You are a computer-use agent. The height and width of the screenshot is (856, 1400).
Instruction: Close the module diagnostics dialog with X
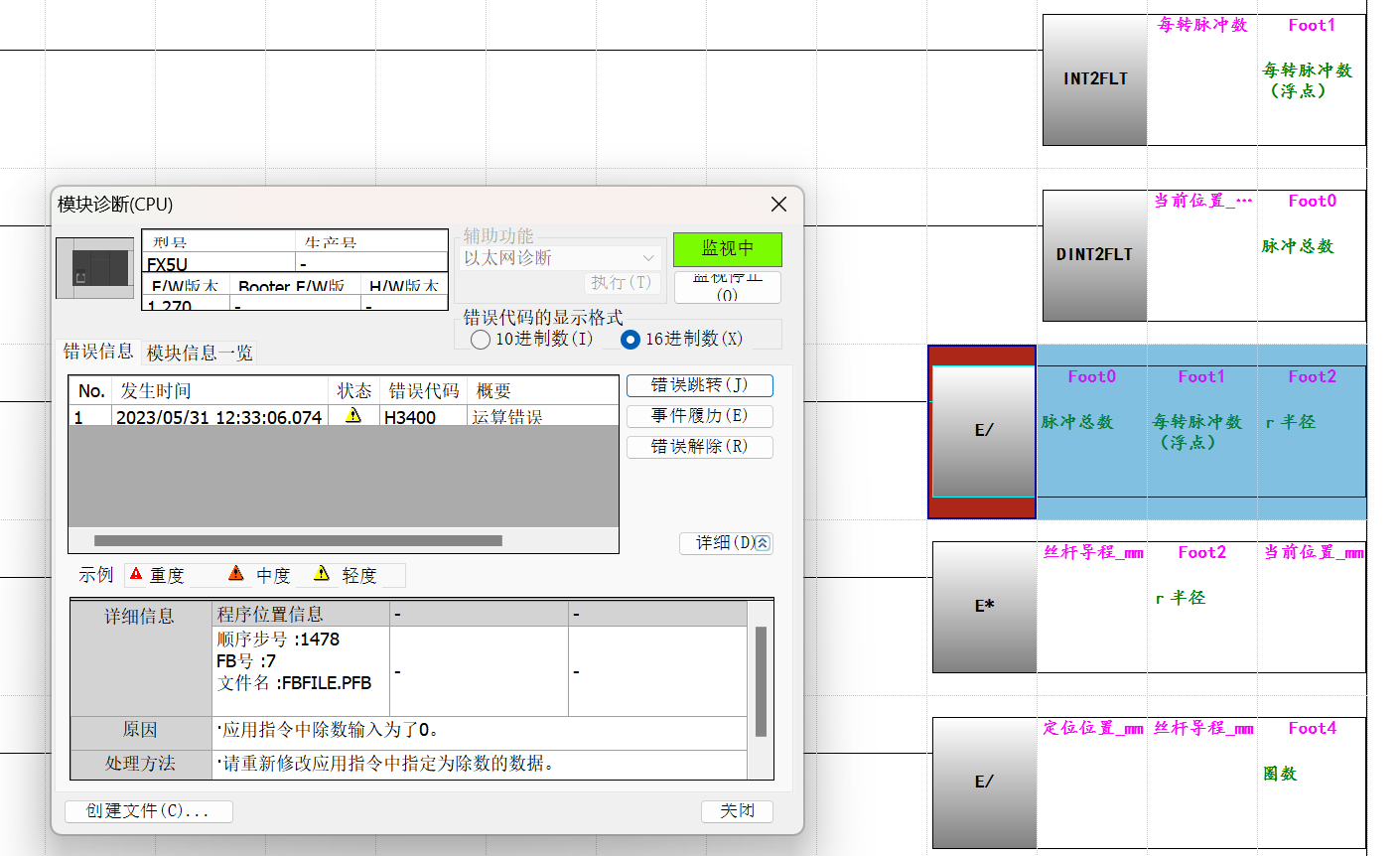pyautogui.click(x=778, y=204)
